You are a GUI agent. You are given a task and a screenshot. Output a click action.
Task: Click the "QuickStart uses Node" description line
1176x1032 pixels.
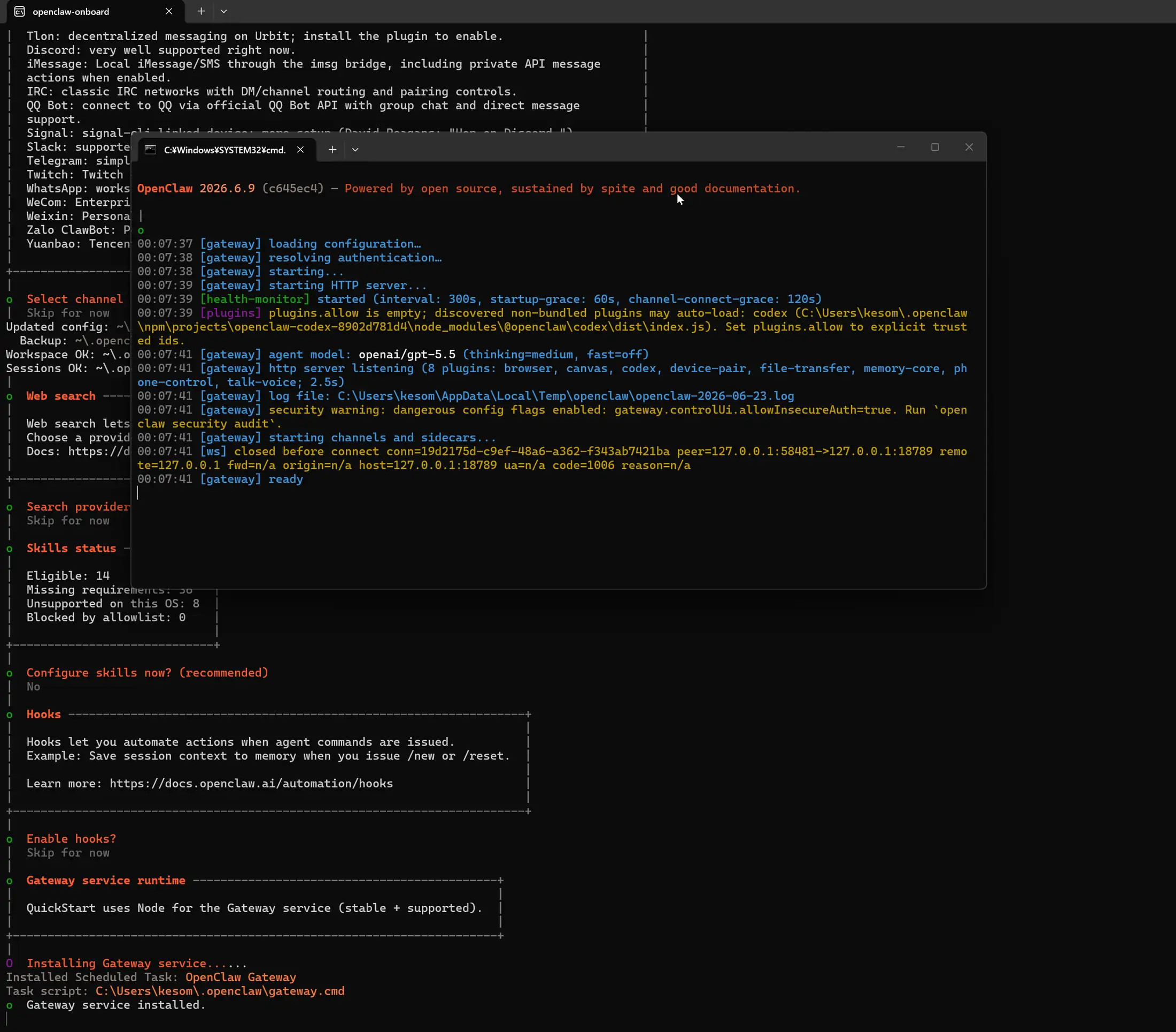click(x=254, y=907)
